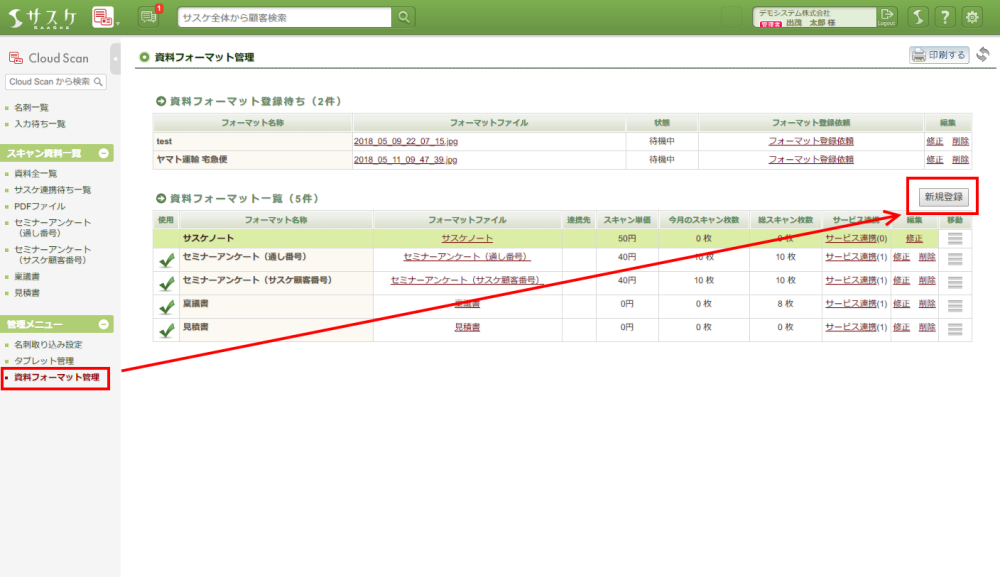Toggle the use checkmark for セミナーアンケート（通し番号）
The height and width of the screenshot is (577, 1000).
coord(166,258)
